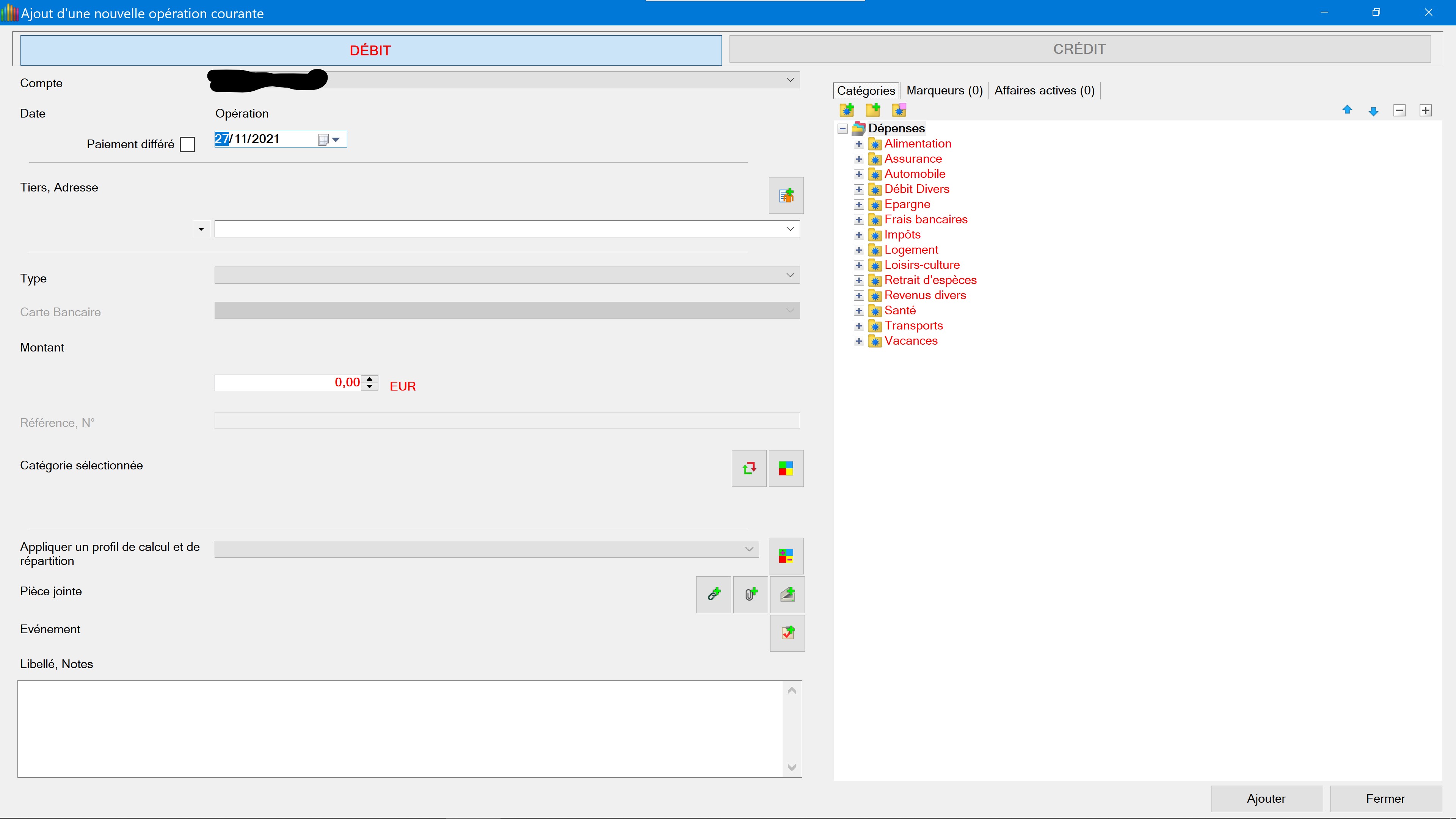Minimize the window from title bar

(1324, 13)
